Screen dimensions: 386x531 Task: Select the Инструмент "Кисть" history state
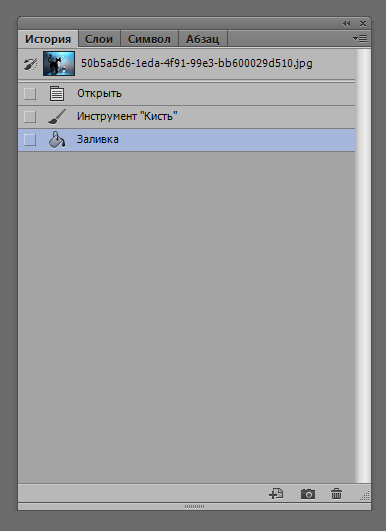pyautogui.click(x=187, y=117)
